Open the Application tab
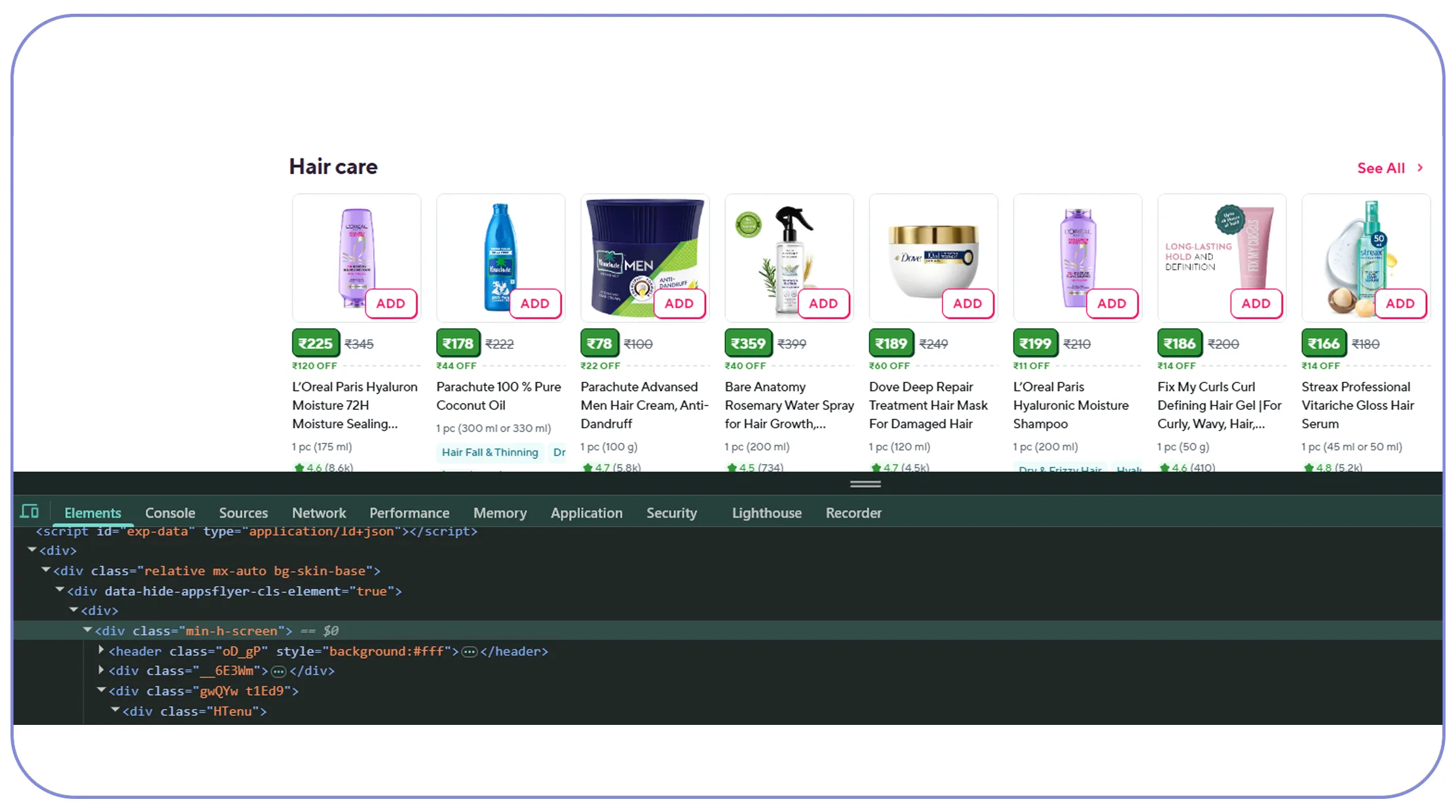This screenshot has height=812, width=1456. tap(586, 513)
